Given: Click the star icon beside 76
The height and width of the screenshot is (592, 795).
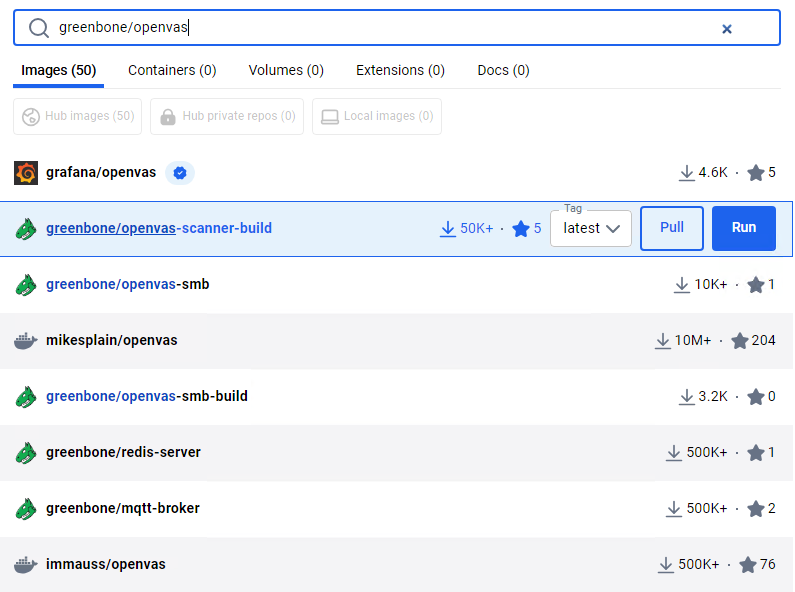Looking at the screenshot, I should [x=748, y=565].
